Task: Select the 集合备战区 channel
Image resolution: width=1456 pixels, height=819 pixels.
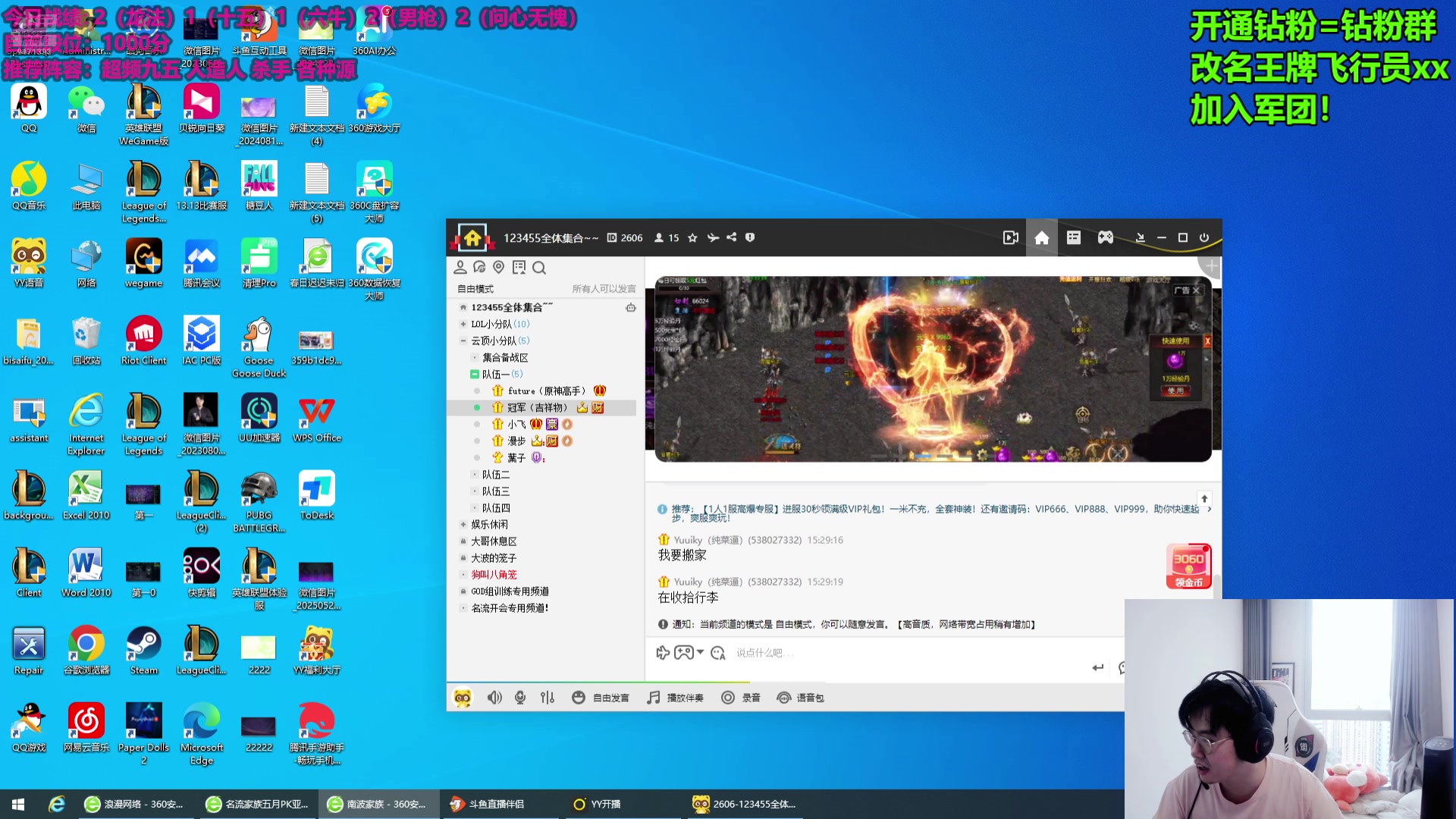Action: [x=505, y=358]
